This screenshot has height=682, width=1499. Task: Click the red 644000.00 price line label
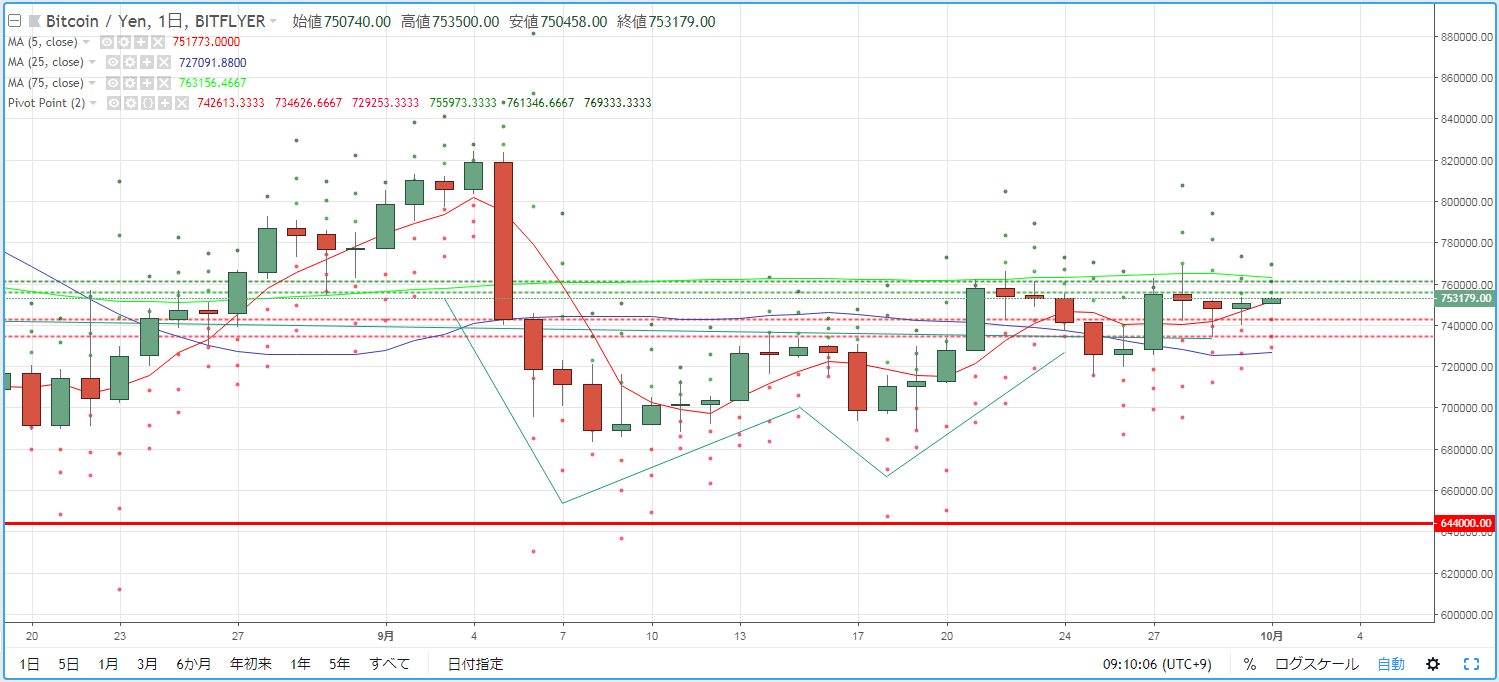point(1465,523)
